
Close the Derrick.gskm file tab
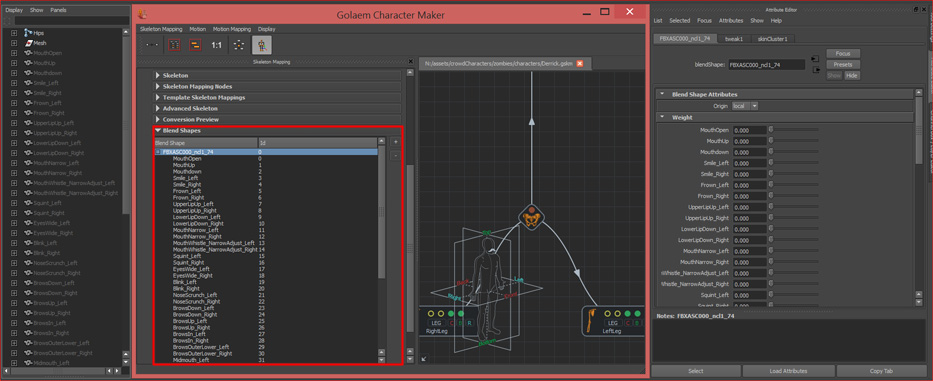[580, 64]
